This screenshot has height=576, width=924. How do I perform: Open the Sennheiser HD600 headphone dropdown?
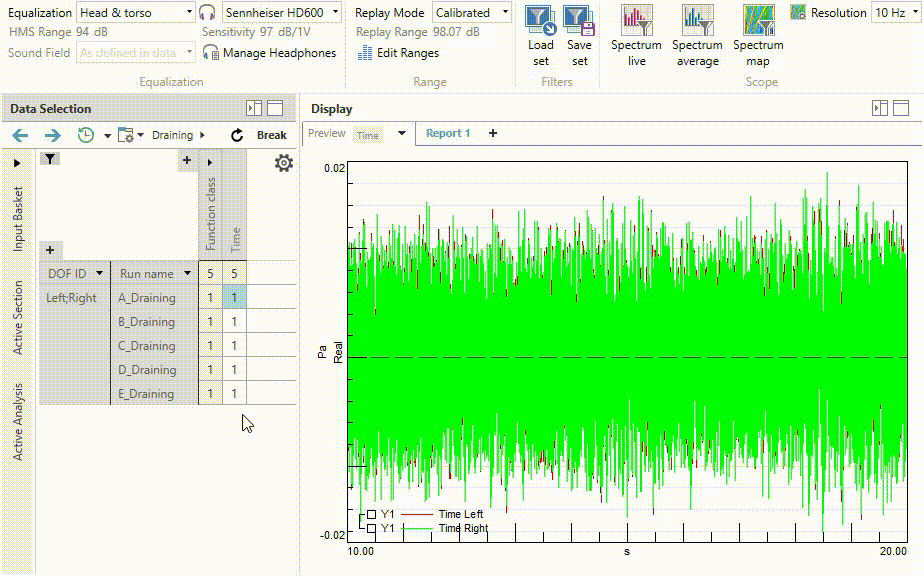pos(282,12)
